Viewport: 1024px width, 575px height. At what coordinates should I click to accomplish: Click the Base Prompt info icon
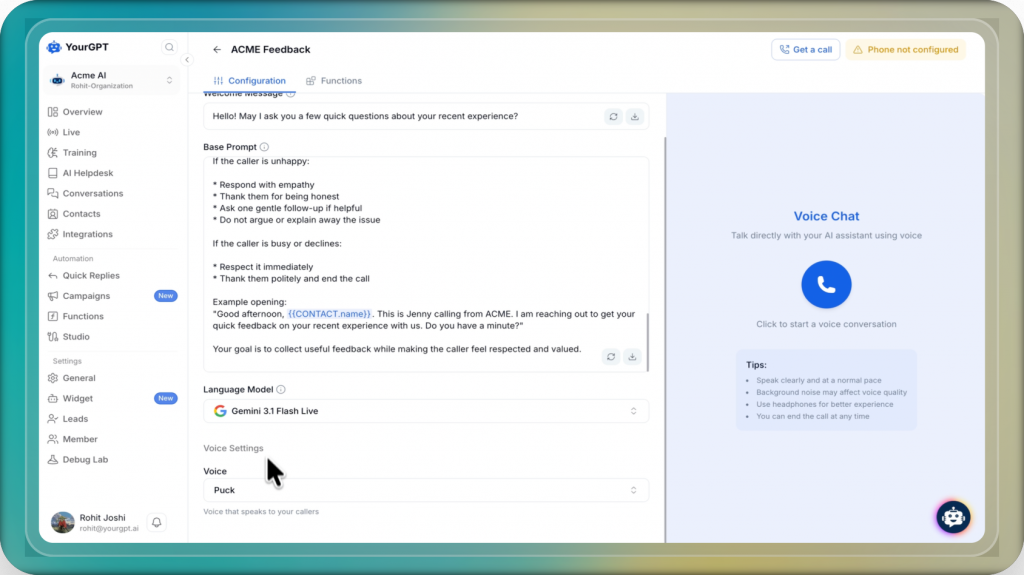coord(264,147)
